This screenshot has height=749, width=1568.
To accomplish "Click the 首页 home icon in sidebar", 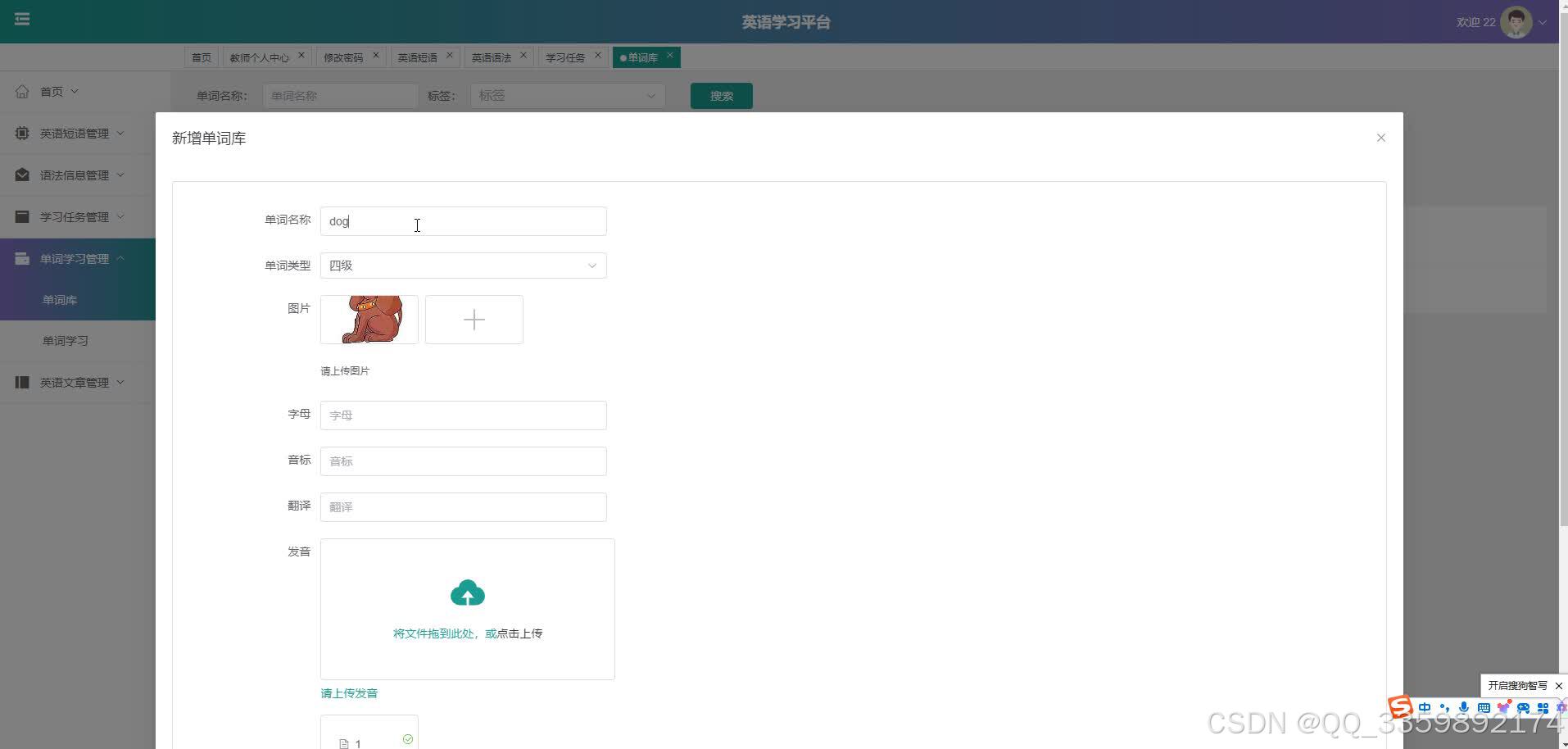I will pyautogui.click(x=22, y=91).
